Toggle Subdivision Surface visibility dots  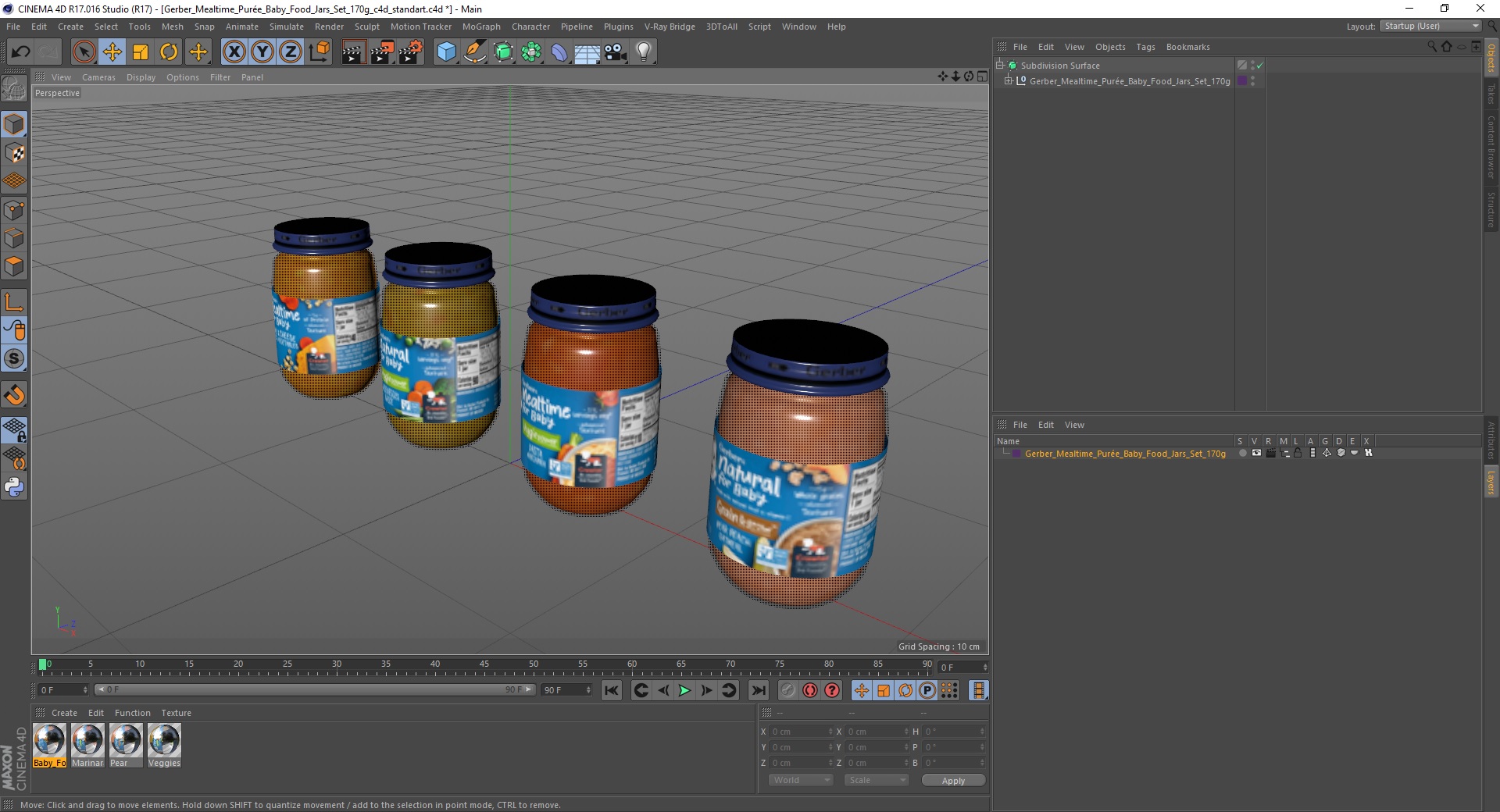point(1252,66)
